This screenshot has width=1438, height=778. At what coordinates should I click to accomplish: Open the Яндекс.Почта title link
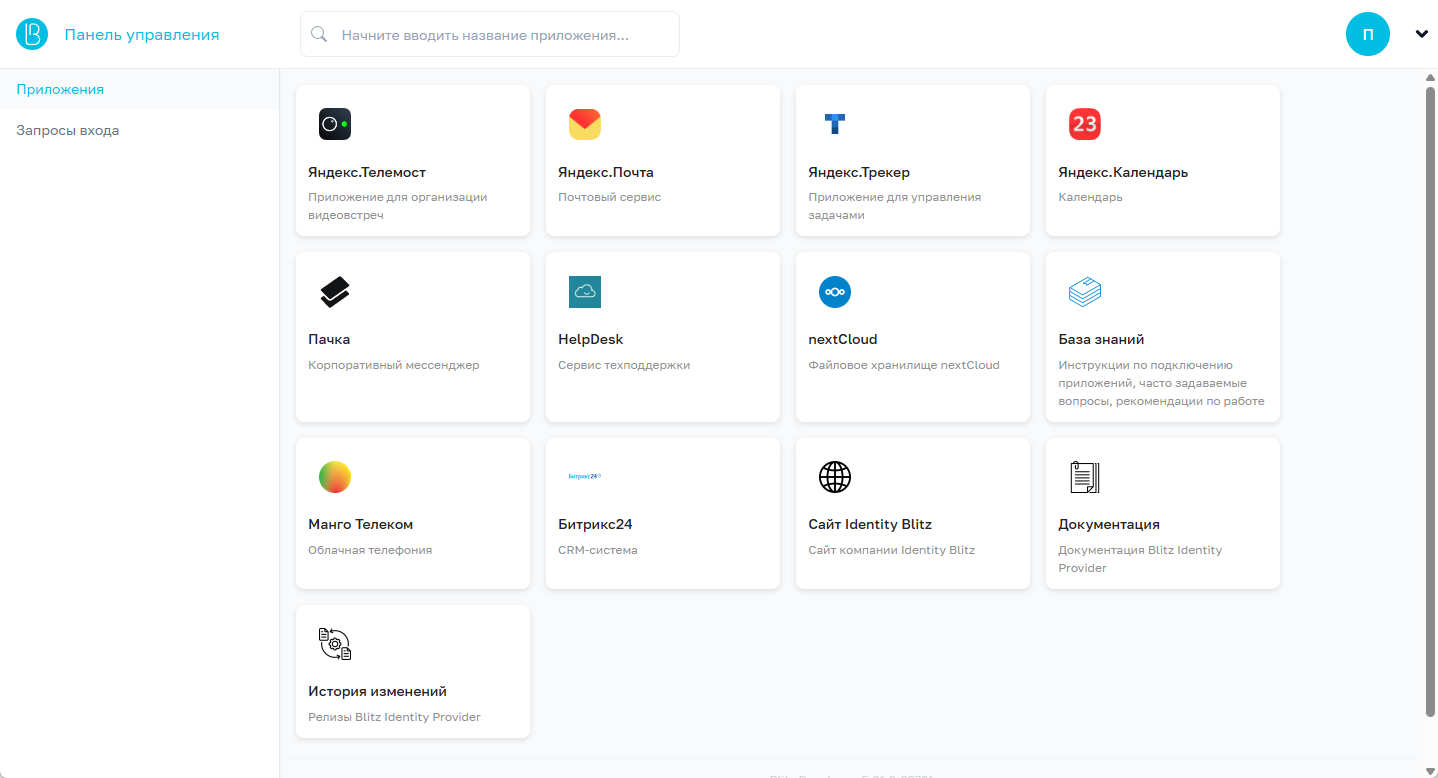tap(606, 173)
